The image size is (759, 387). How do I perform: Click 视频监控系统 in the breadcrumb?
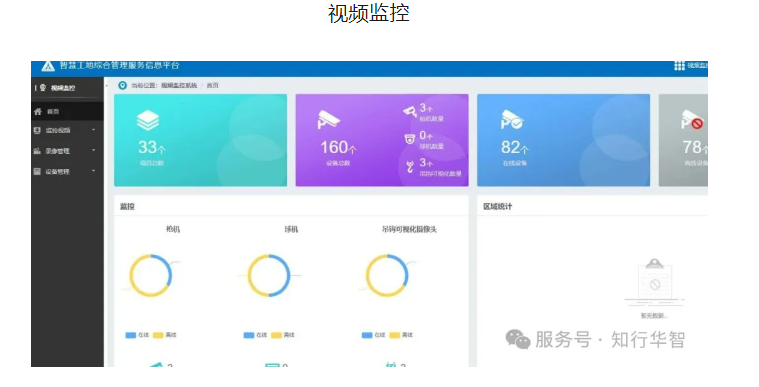[x=179, y=85]
